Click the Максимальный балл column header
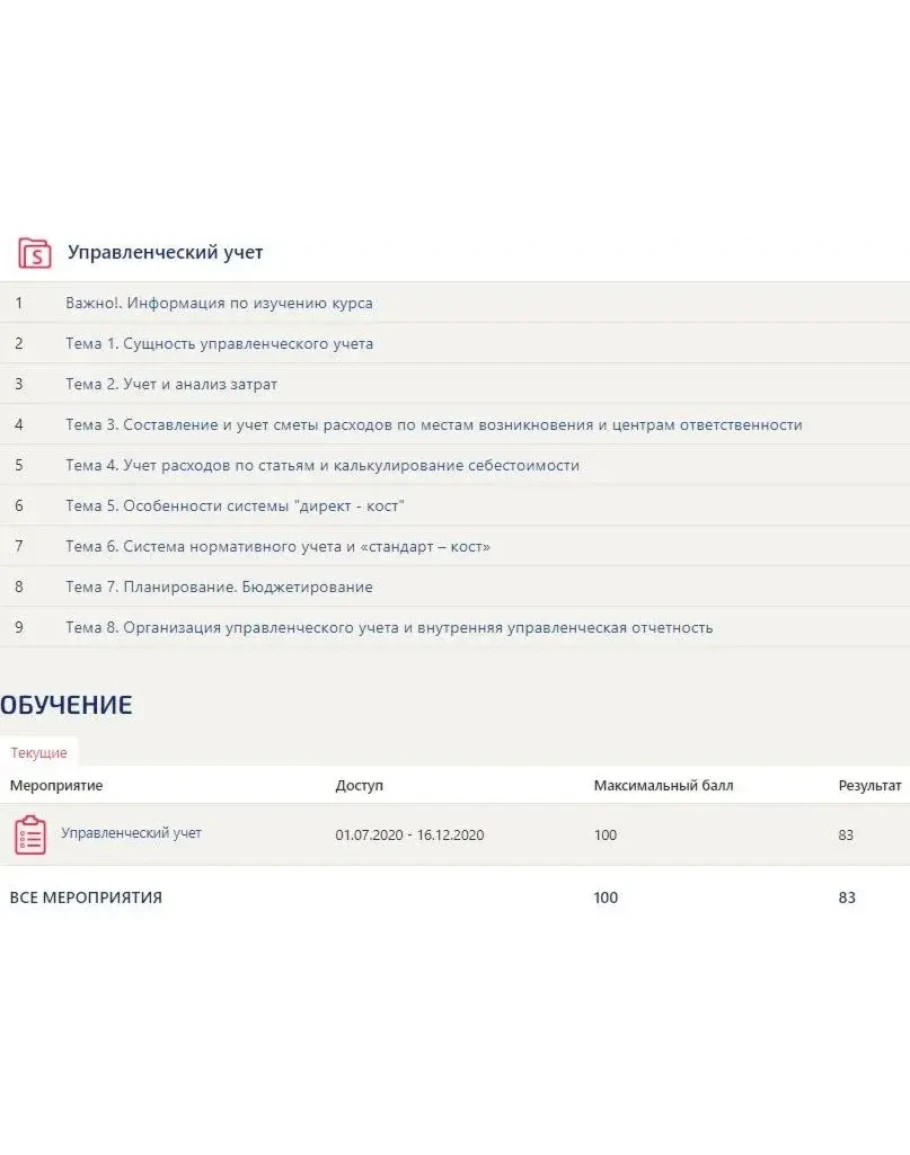The image size is (910, 1155). (x=663, y=786)
